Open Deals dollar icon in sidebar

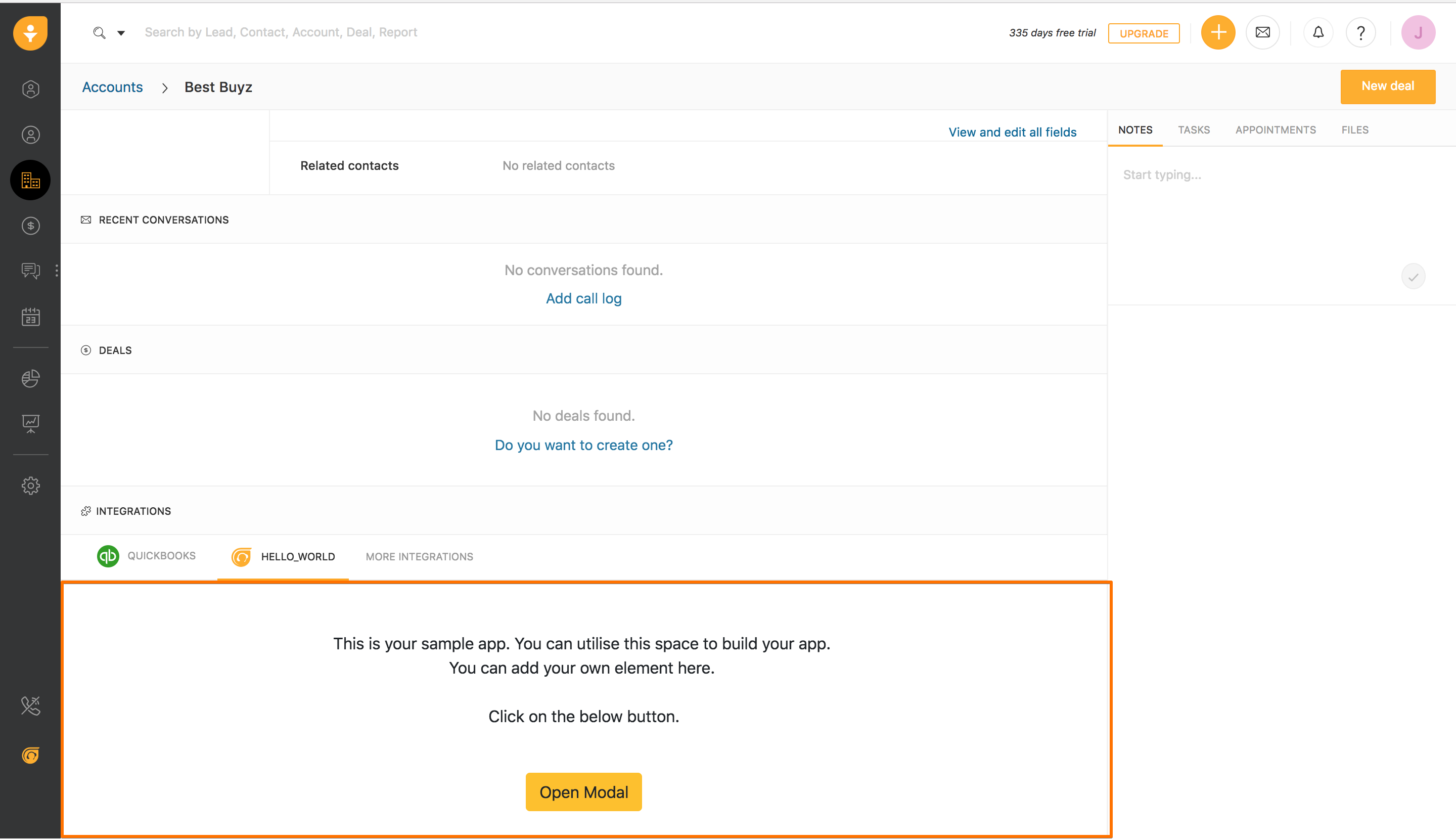[30, 226]
